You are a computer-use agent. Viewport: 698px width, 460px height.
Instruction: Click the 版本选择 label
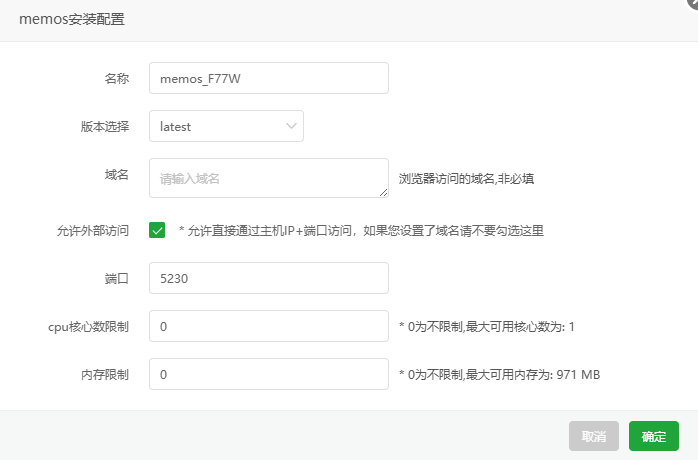(x=105, y=126)
